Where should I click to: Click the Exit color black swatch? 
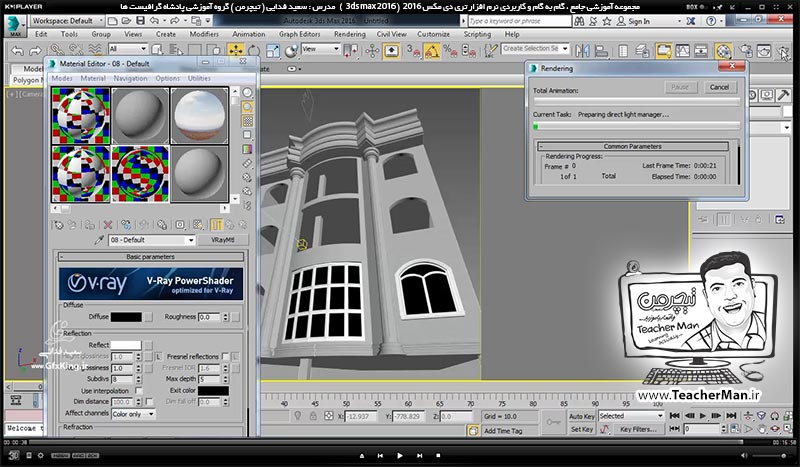213,390
